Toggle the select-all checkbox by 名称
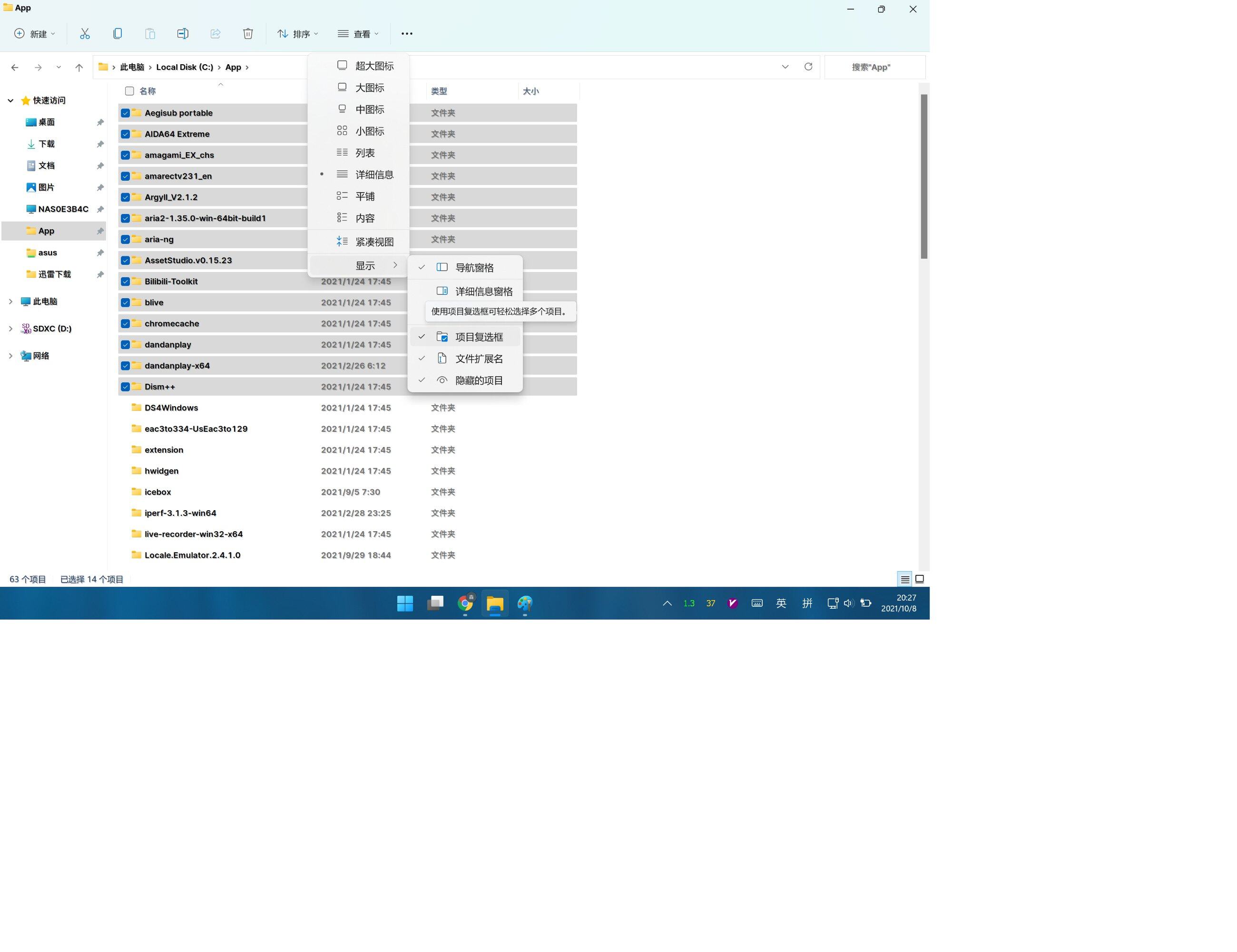This screenshot has width=1237, height=952. [129, 91]
